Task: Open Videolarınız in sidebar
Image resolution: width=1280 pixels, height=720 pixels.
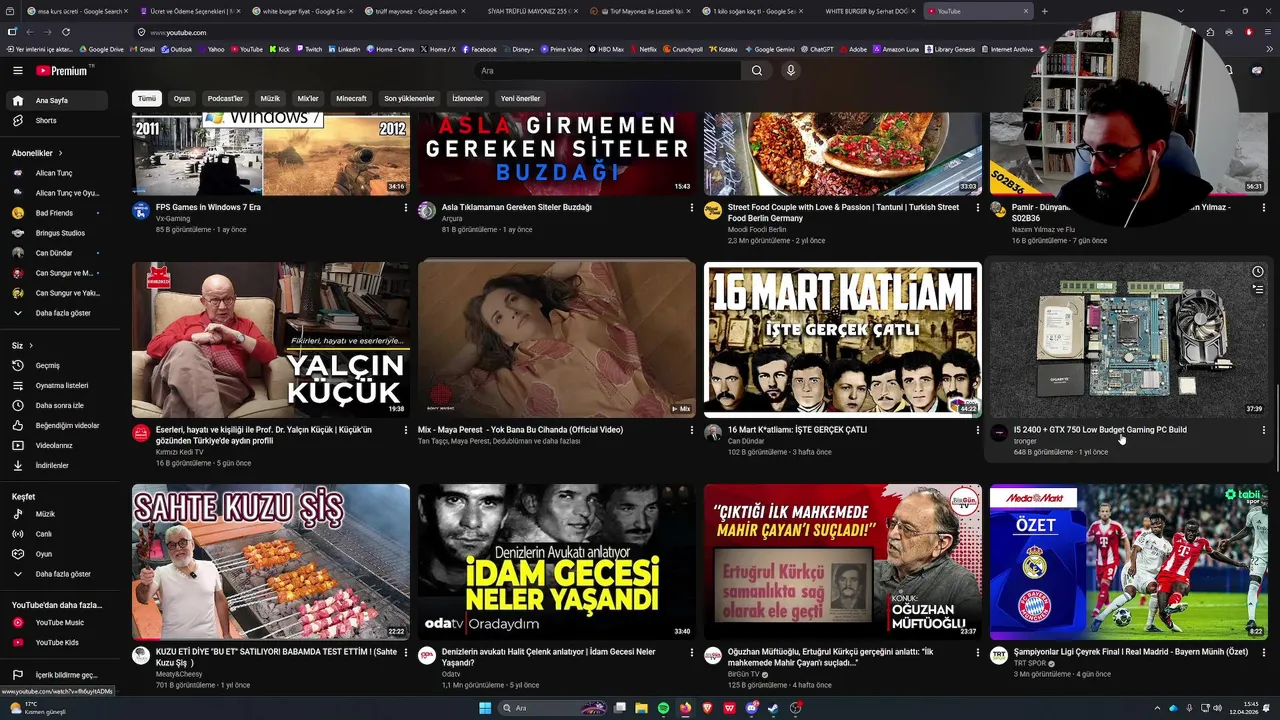Action: click(56, 446)
